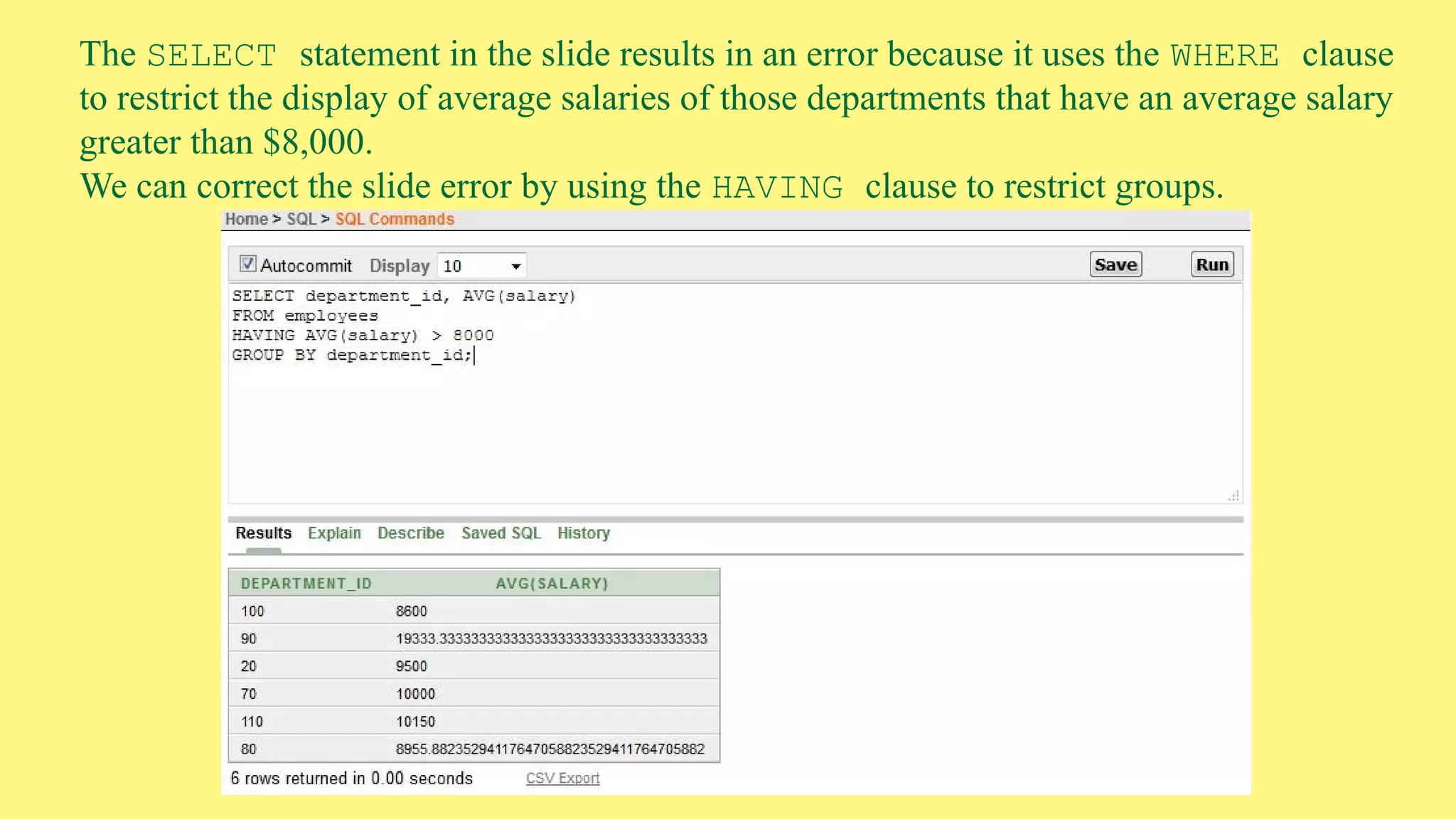Run the SQL query
Image resolution: width=1456 pixels, height=819 pixels.
point(1212,264)
